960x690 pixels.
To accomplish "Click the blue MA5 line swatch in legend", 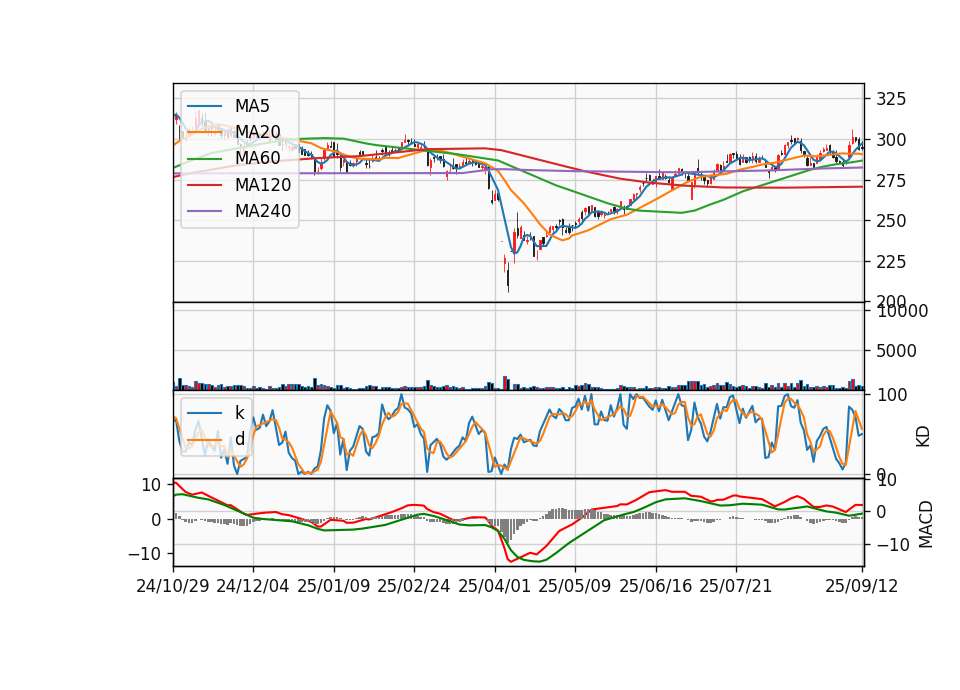I will coord(205,106).
